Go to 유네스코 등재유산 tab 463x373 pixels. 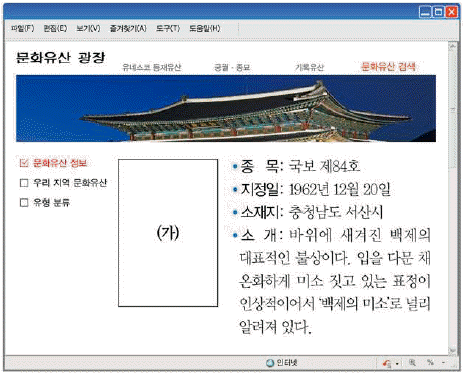coord(152,67)
